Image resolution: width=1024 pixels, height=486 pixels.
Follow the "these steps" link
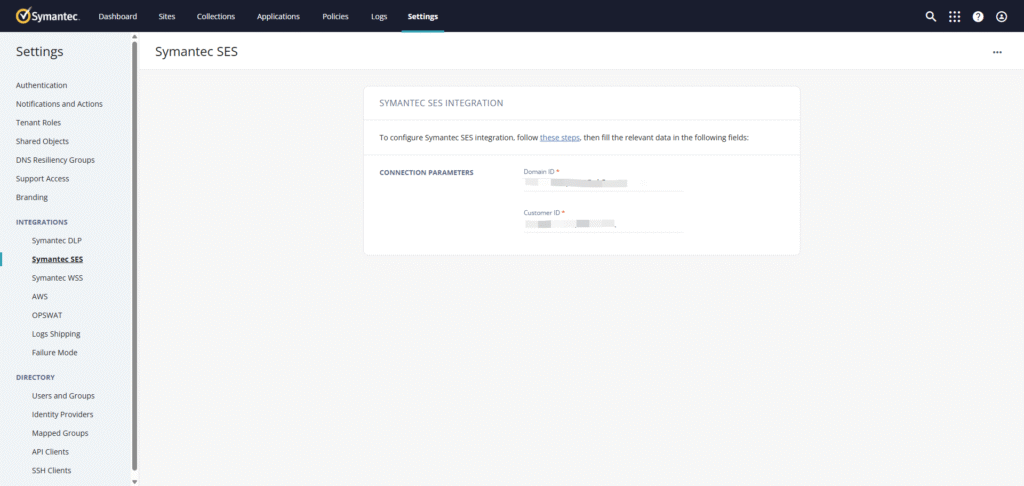pos(559,137)
